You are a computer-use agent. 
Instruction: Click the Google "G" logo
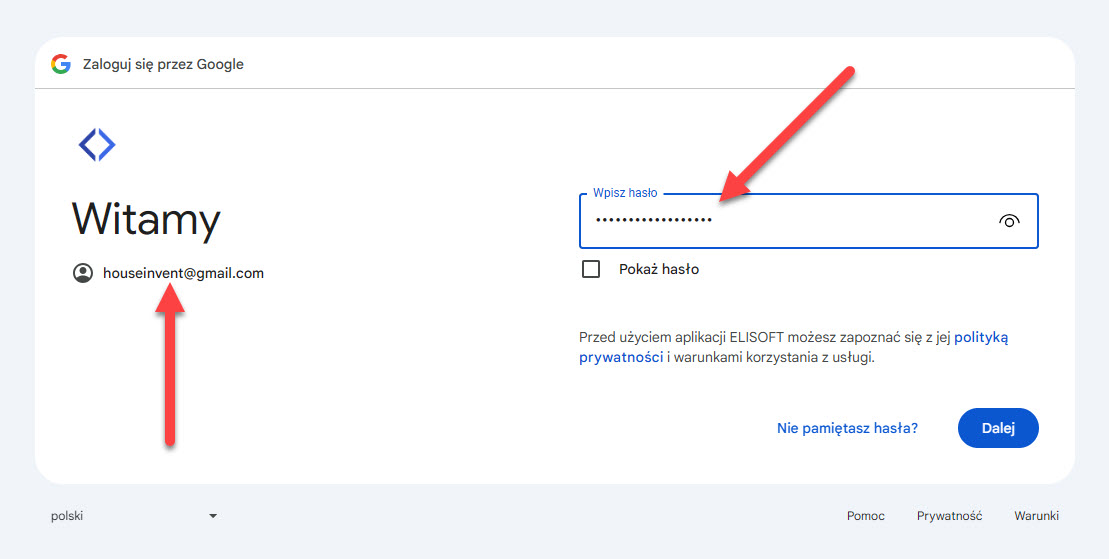click(61, 64)
